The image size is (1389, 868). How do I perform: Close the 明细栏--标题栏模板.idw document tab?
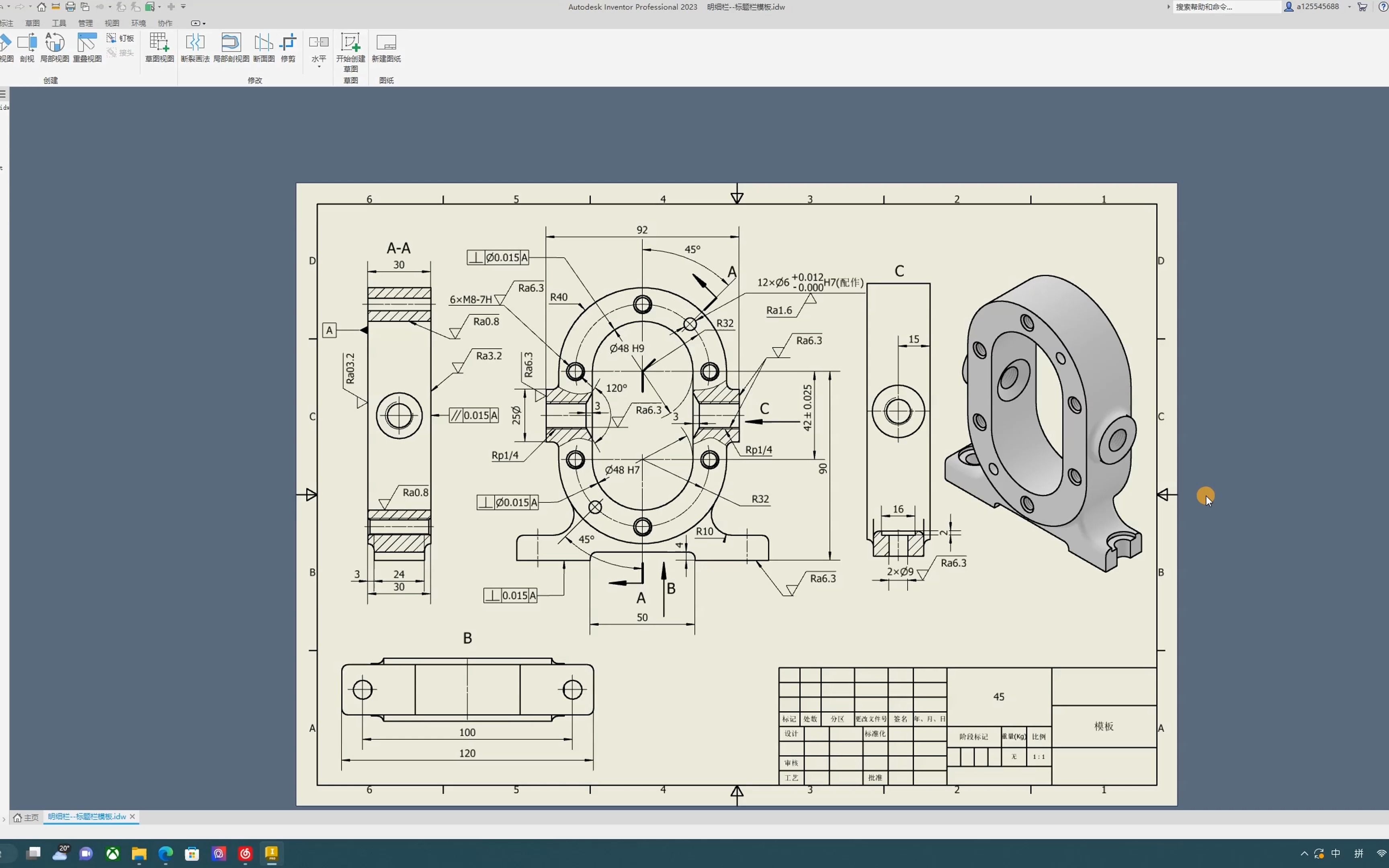[133, 816]
